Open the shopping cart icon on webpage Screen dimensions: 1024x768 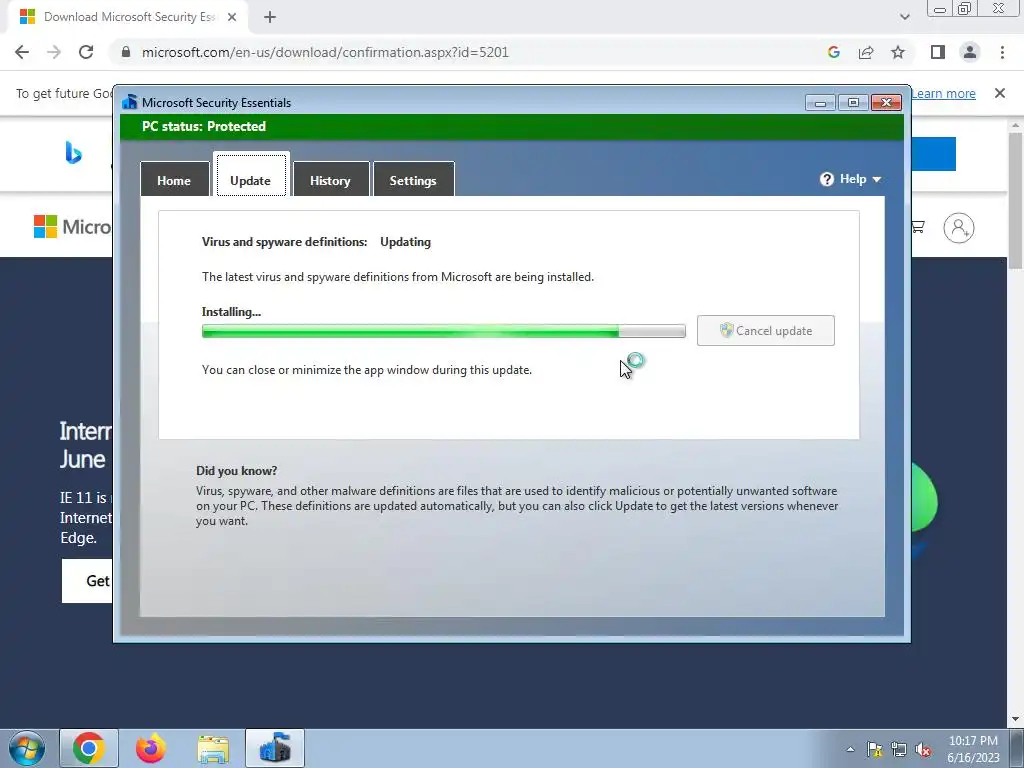(x=918, y=227)
